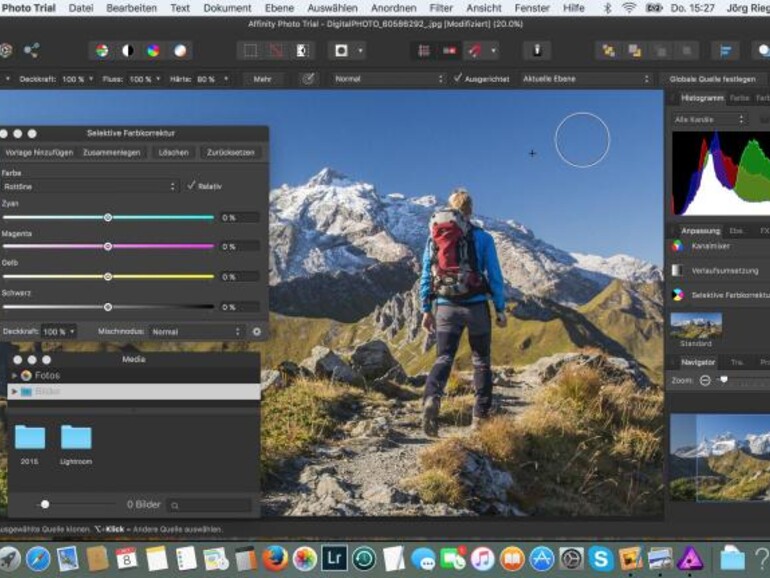The image size is (770, 578).
Task: Click the Zusammenlegen button
Action: click(x=111, y=153)
